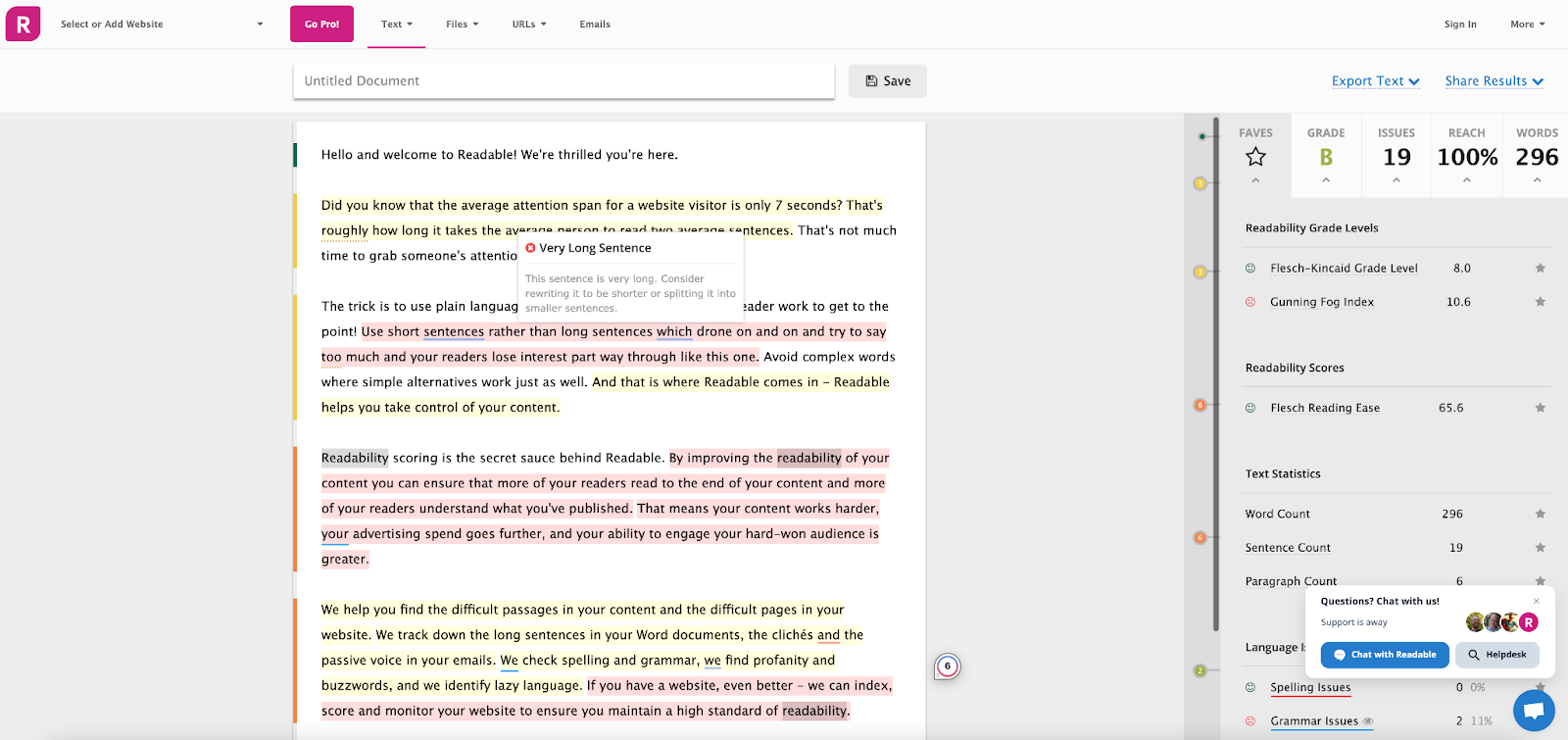The height and width of the screenshot is (740, 1568).
Task: Close the chat with us popup
Action: [x=1537, y=601]
